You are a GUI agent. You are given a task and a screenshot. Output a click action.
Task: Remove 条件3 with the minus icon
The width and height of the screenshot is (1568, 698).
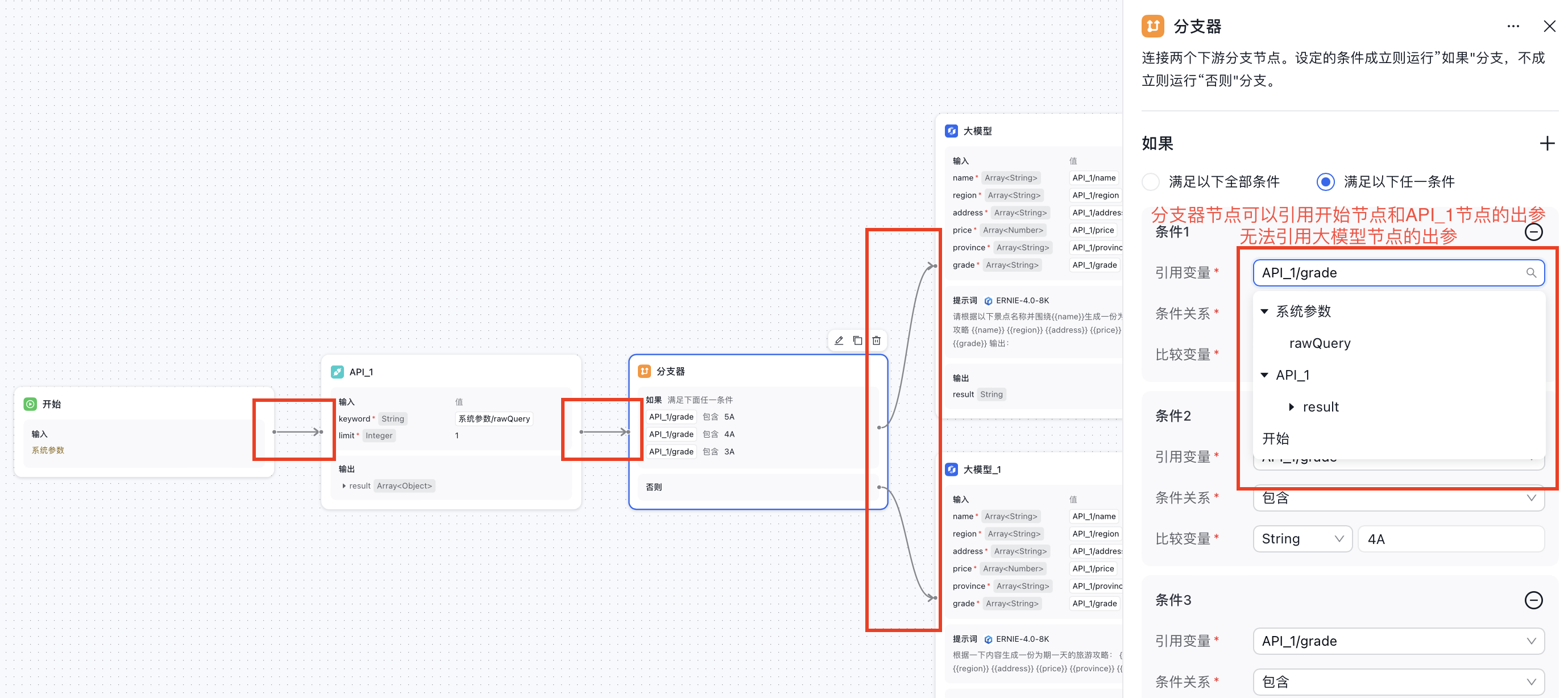tap(1533, 600)
